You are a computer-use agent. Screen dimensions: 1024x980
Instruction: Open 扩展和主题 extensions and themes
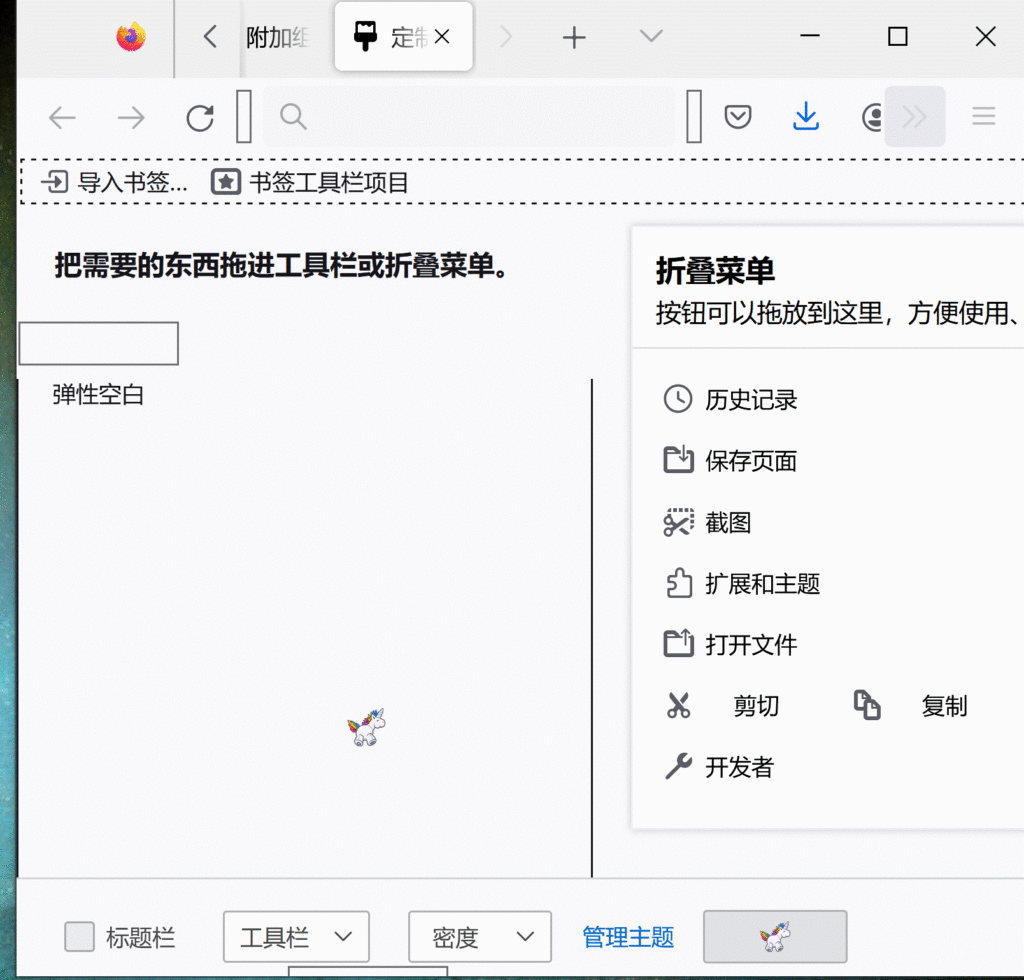[760, 584]
